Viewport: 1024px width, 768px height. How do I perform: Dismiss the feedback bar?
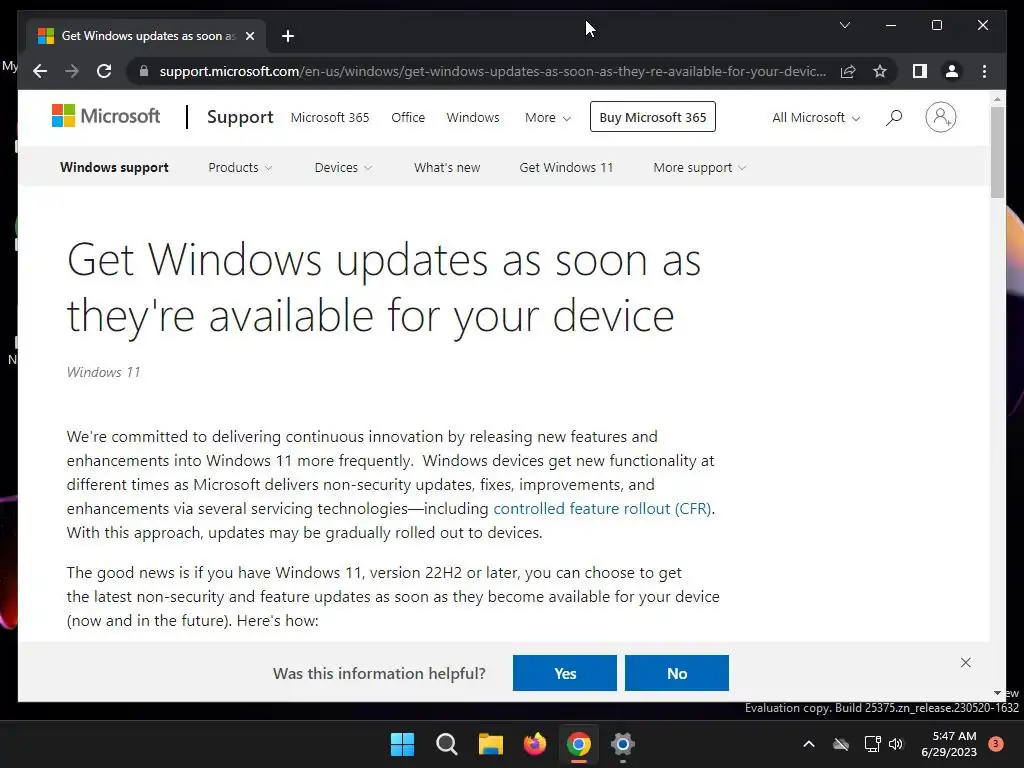966,662
